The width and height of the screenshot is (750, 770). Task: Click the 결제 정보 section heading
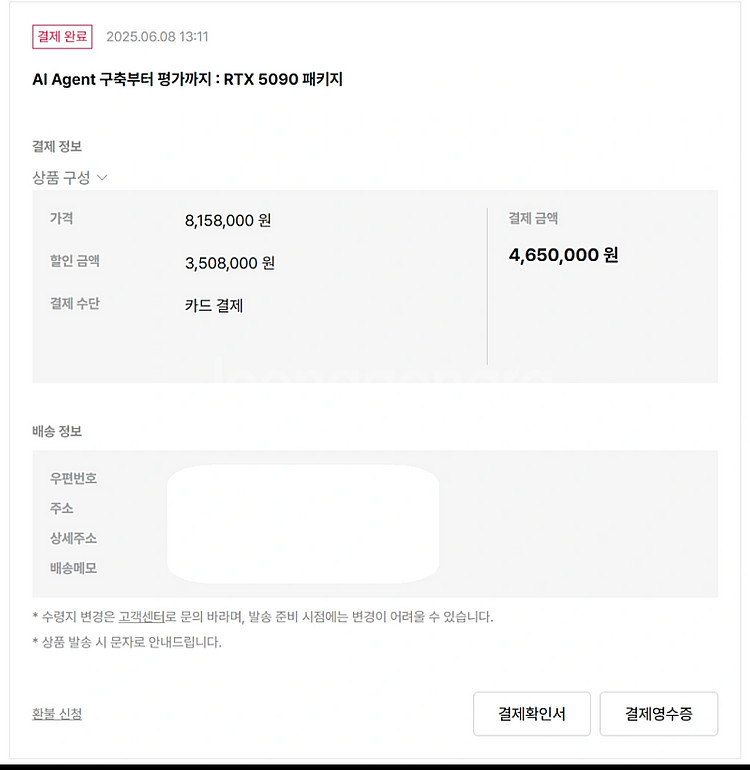[x=57, y=146]
